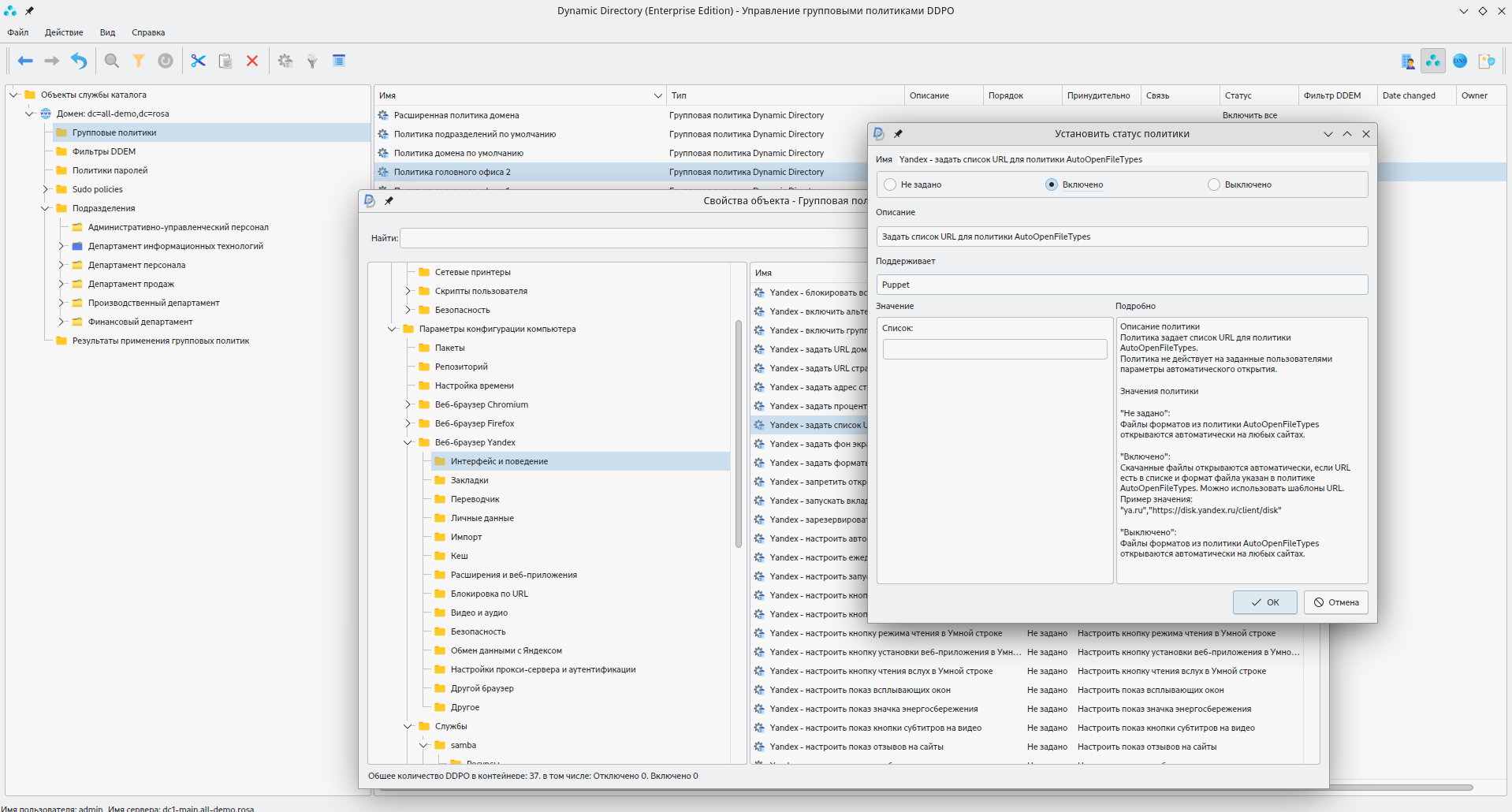Click the 'Список' input field
Viewport: 1512px width, 812px height.
(x=994, y=349)
